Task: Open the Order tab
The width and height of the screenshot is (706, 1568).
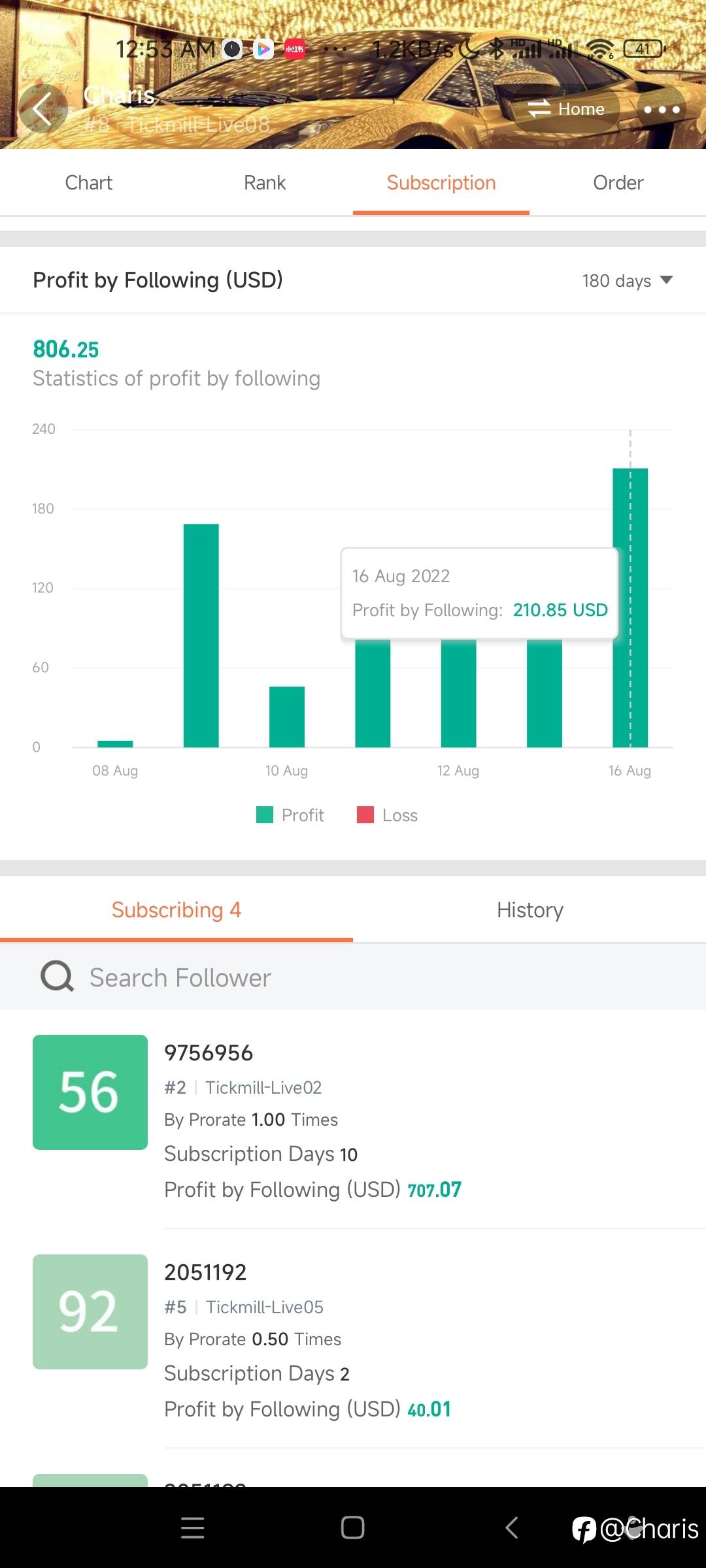Action: coord(618,183)
